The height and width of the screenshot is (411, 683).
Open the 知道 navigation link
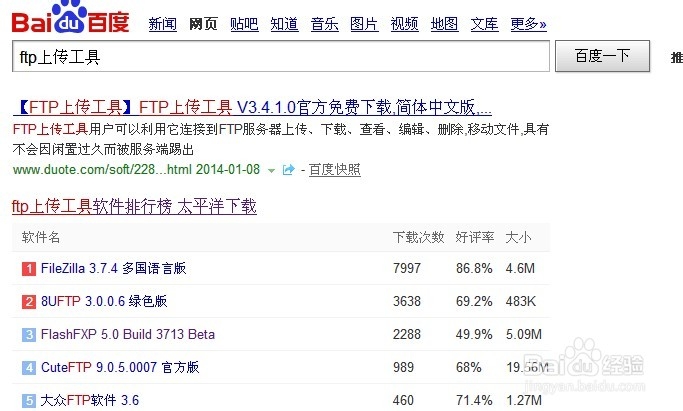tap(284, 24)
